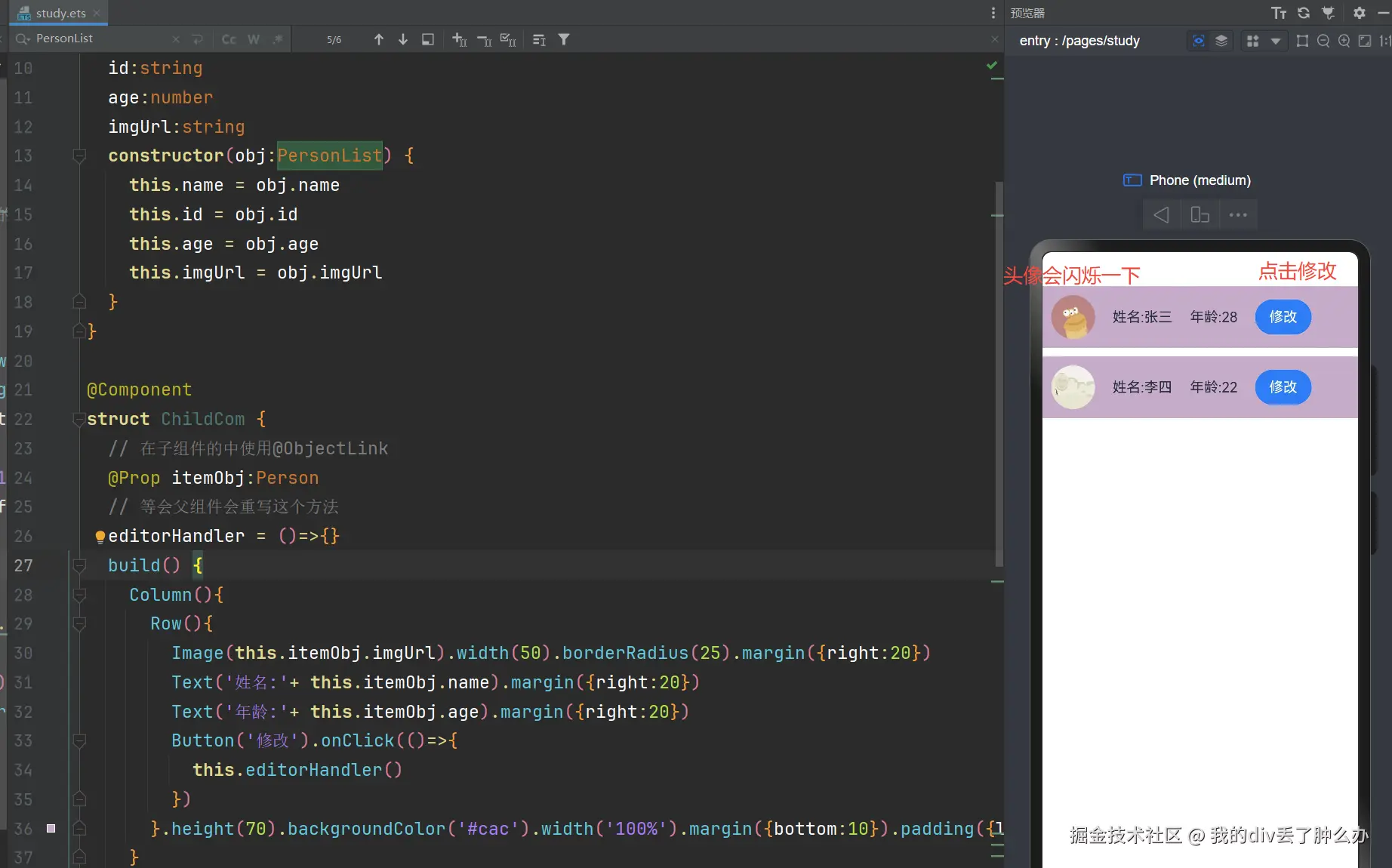This screenshot has width=1392, height=868.
Task: Reload the previewer
Action: coord(1304,13)
